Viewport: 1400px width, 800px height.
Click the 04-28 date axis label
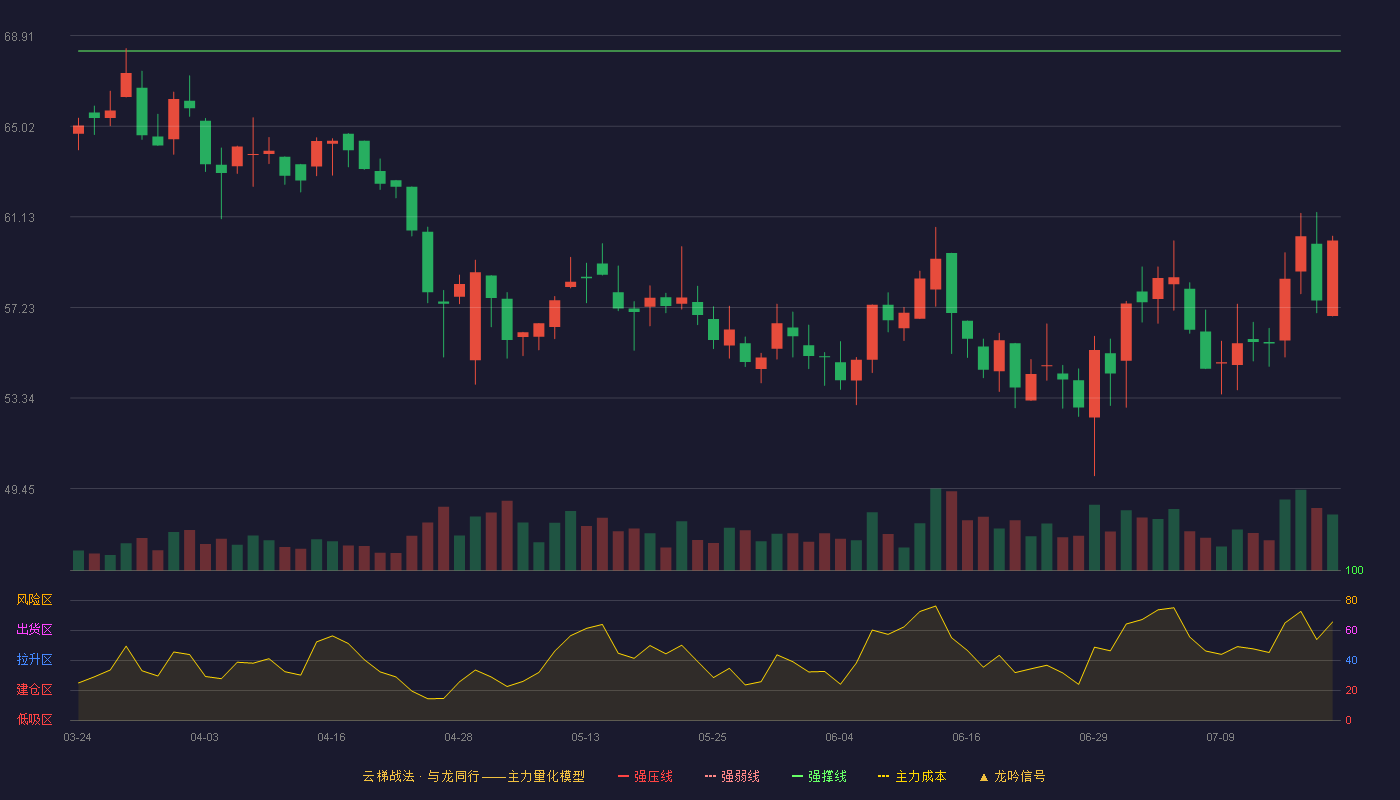pos(458,737)
